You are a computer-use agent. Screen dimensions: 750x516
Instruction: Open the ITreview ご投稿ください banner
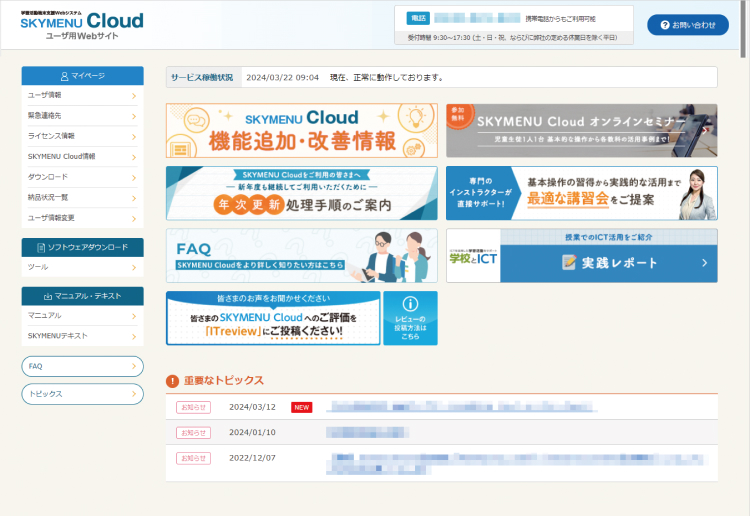[274, 318]
